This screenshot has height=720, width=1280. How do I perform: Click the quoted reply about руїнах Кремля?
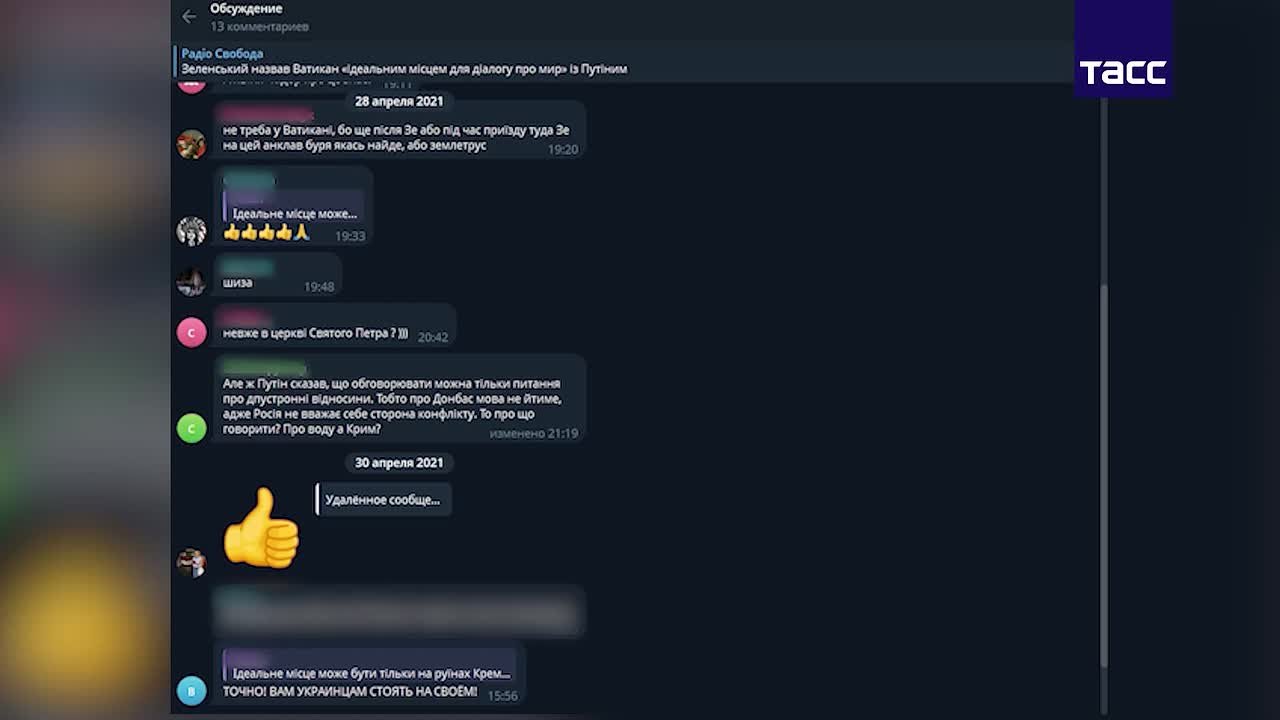pos(369,673)
